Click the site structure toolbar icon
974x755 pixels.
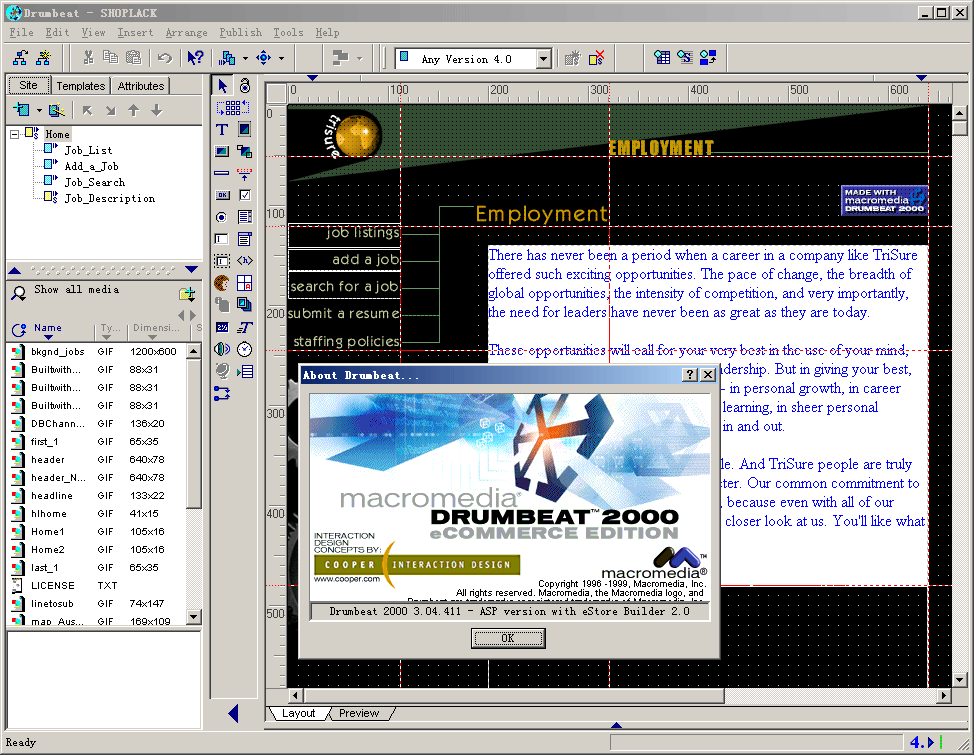20,58
